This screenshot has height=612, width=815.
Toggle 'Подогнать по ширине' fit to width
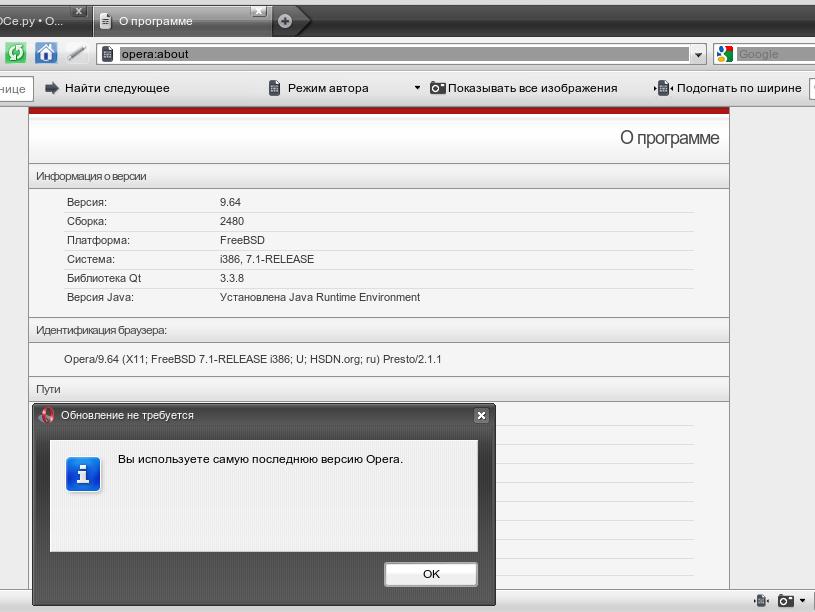click(728, 88)
